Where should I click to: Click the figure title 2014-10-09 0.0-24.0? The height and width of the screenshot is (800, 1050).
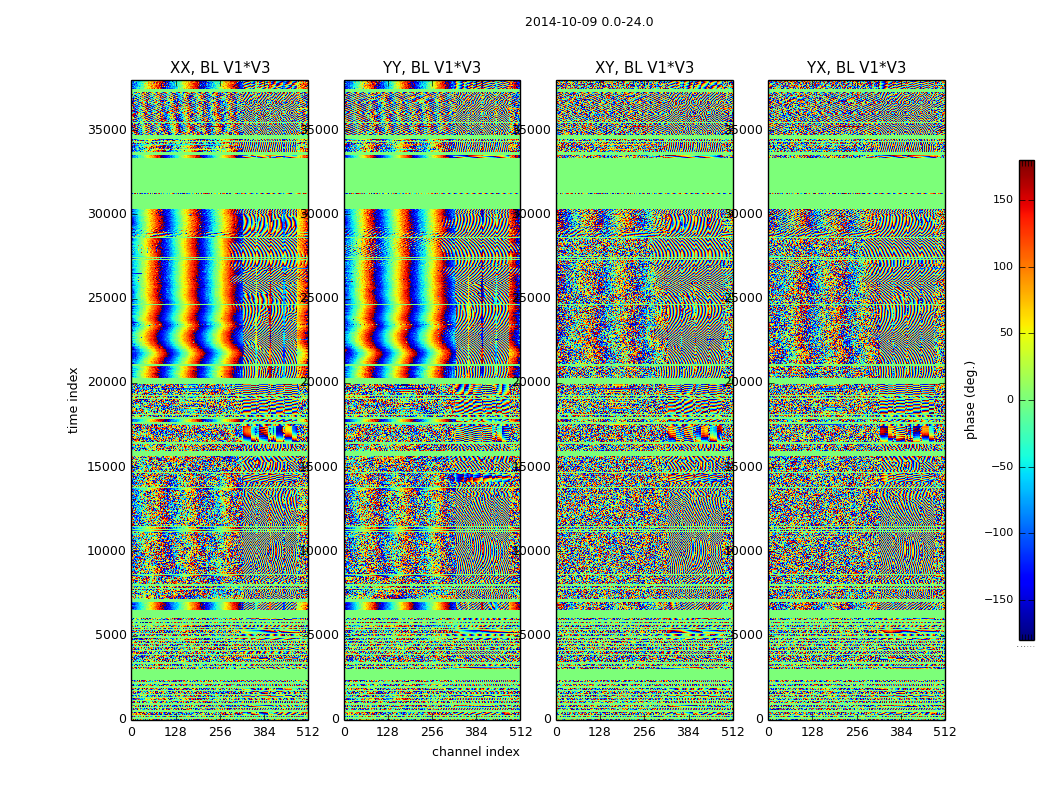point(589,22)
